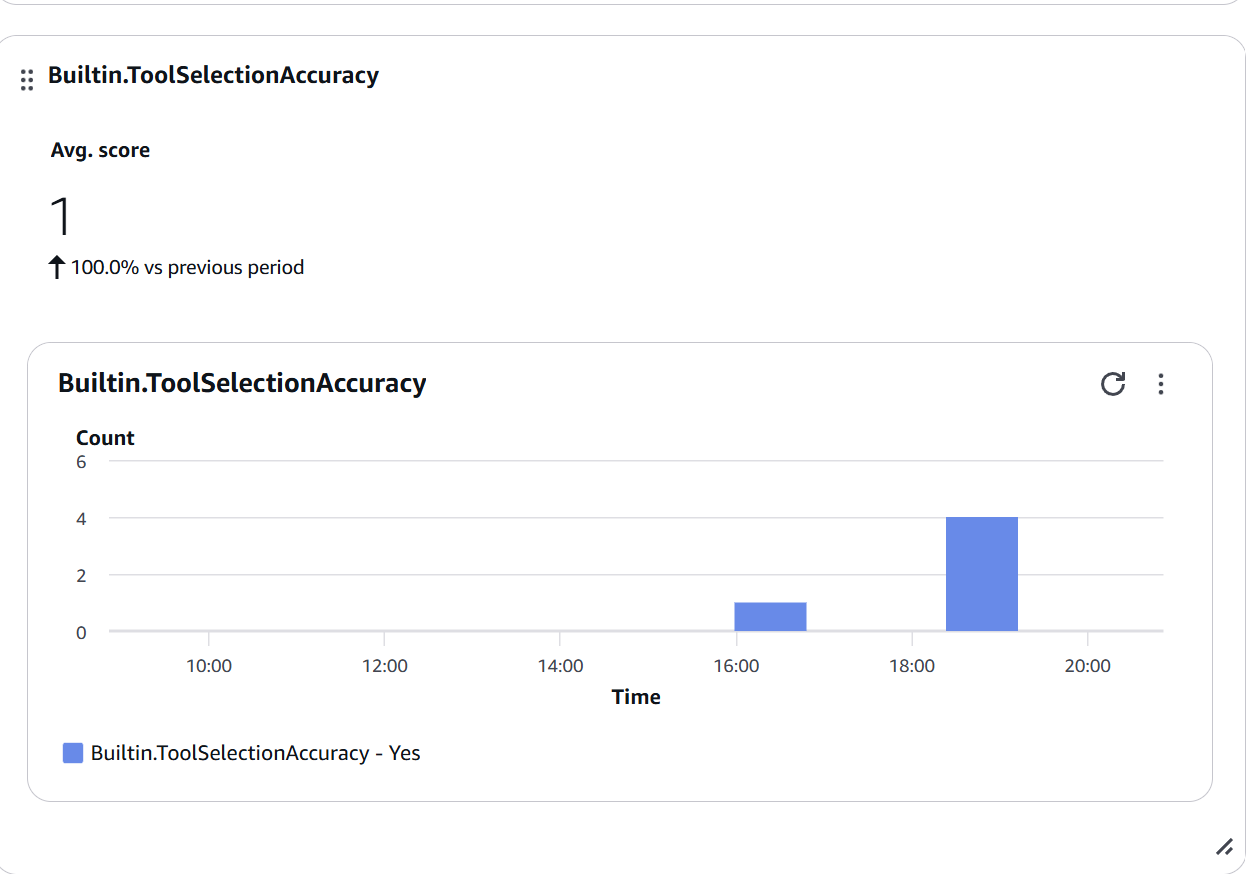1249x877 pixels.
Task: Click the resize handle at widget corner
Action: point(1224,847)
